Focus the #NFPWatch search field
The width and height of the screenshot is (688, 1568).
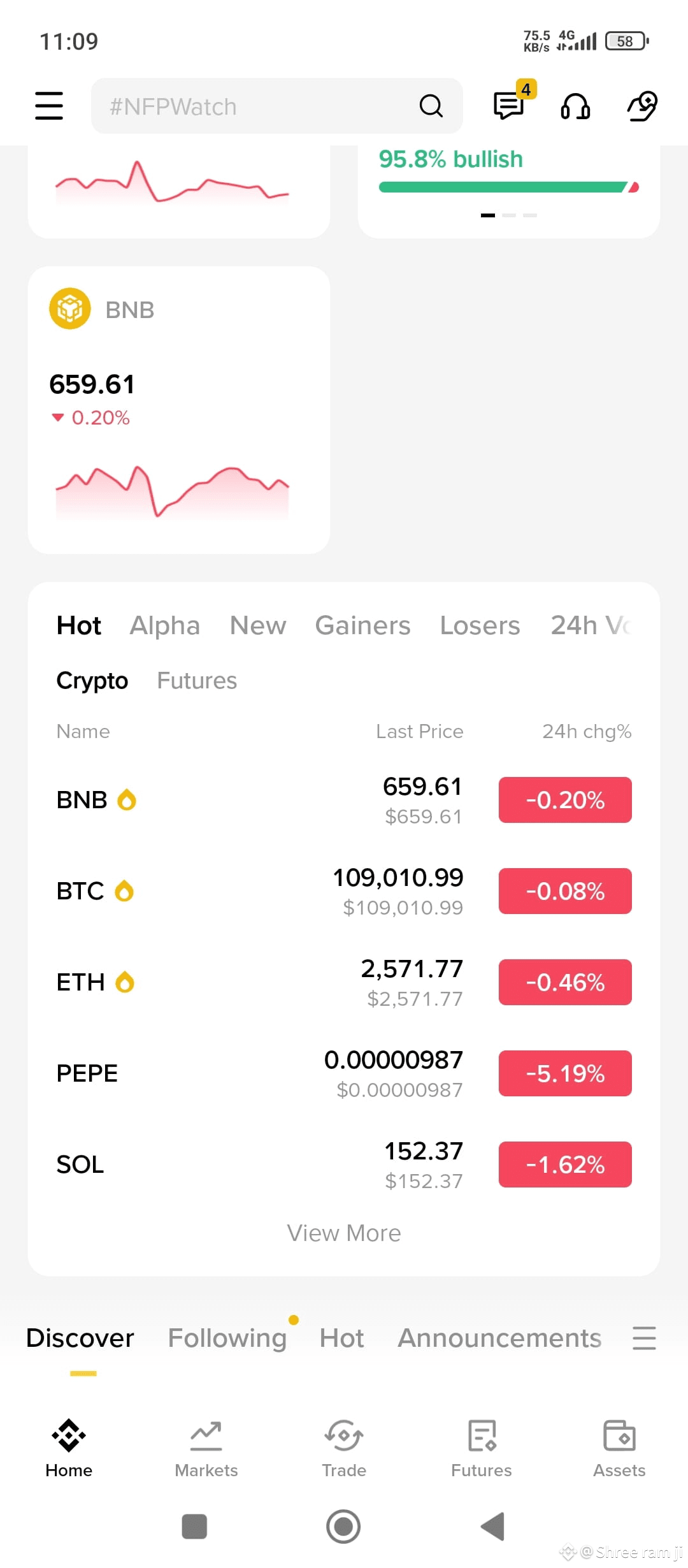coord(276,106)
